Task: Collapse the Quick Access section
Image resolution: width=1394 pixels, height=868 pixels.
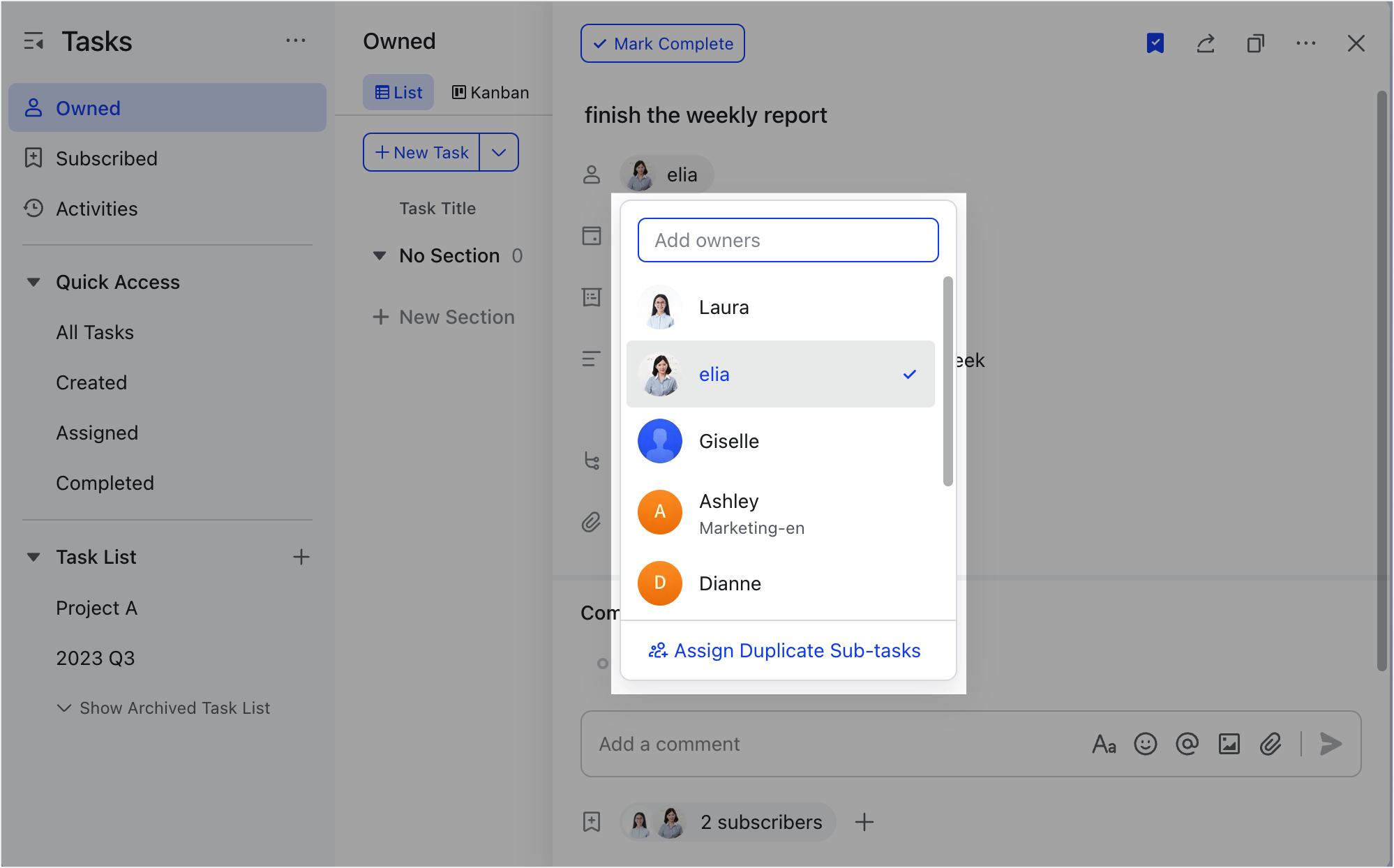Action: pyautogui.click(x=33, y=282)
